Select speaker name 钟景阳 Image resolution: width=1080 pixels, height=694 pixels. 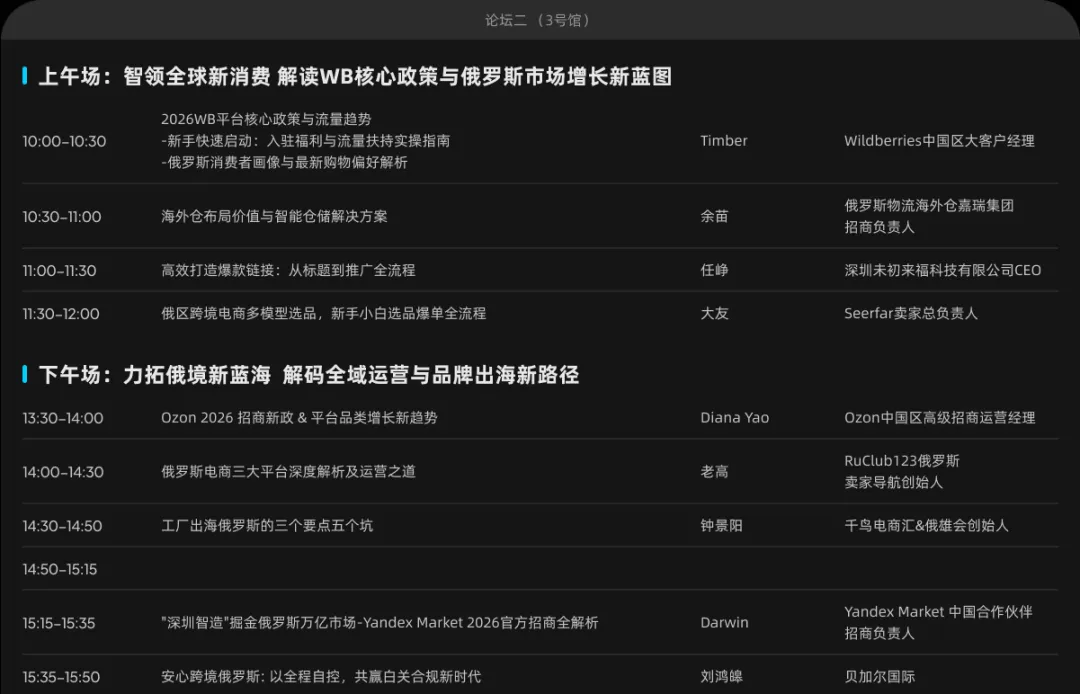coord(721,525)
